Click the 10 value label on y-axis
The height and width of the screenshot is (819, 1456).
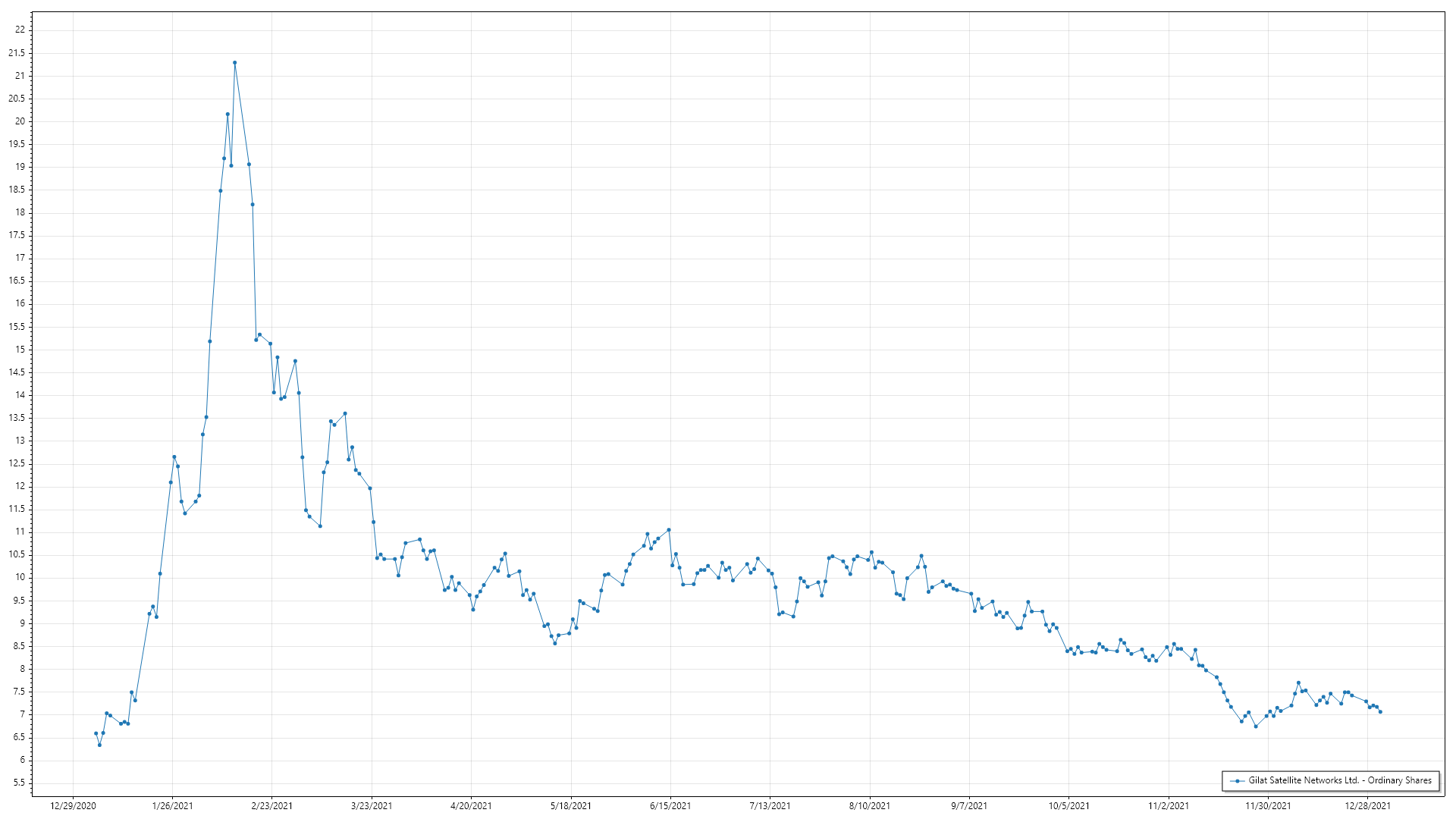click(20, 577)
